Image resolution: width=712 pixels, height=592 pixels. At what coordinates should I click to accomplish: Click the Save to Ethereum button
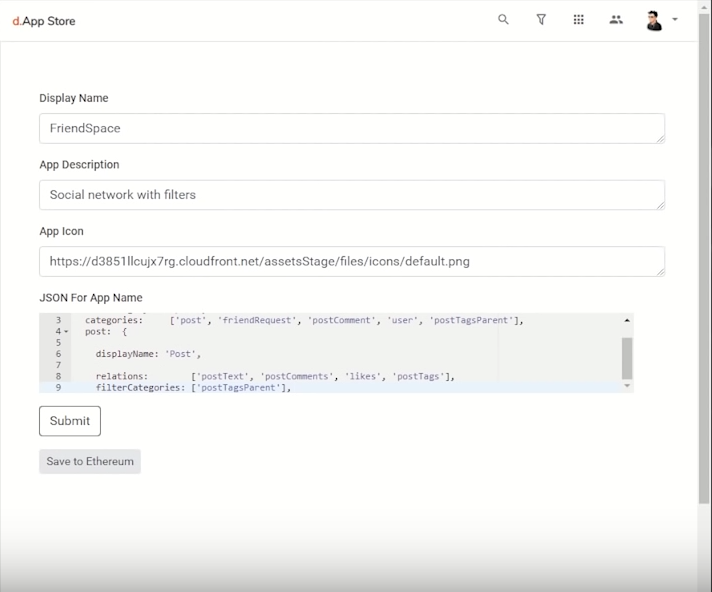tap(90, 461)
